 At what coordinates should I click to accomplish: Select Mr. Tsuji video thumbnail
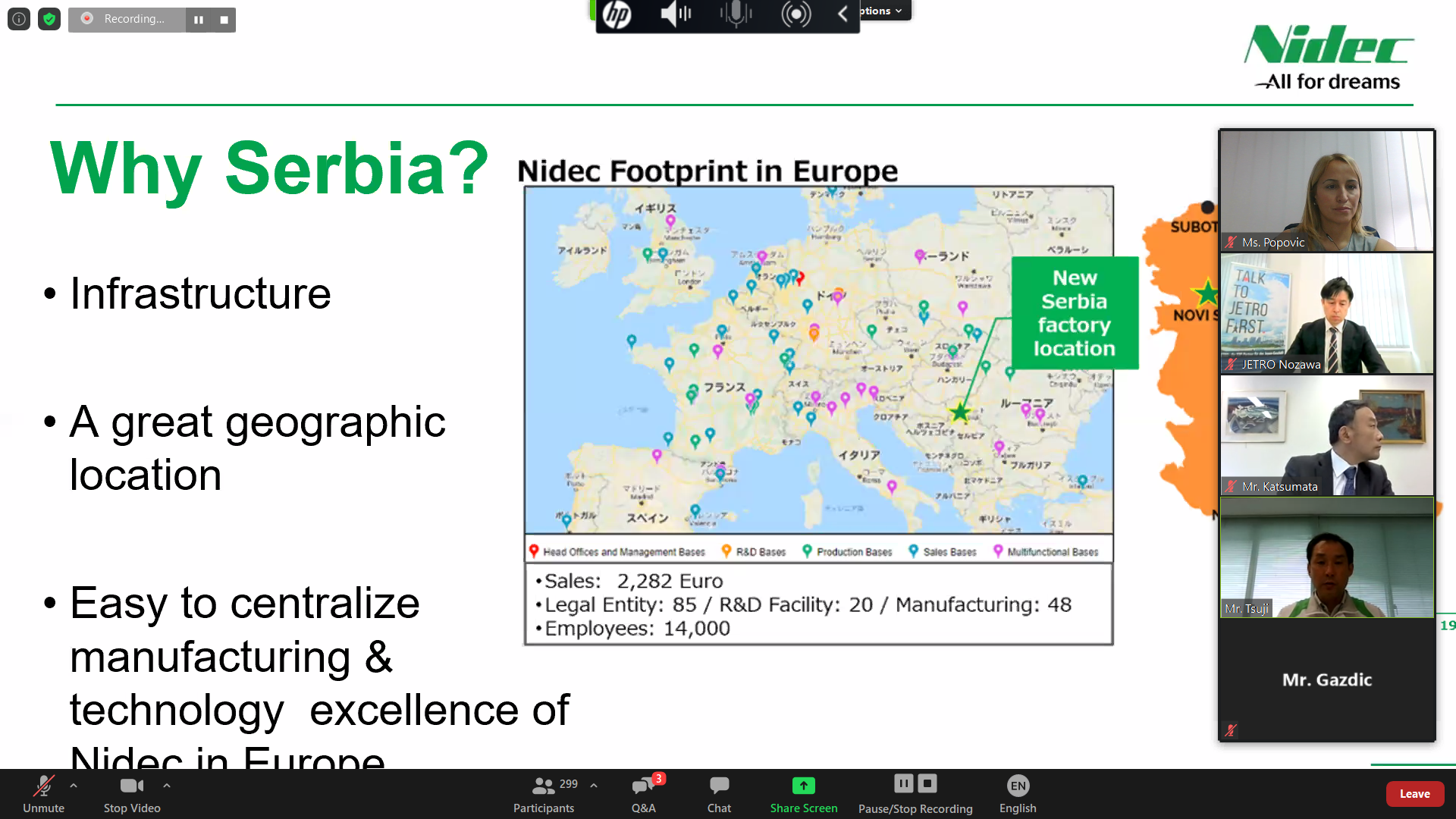click(1327, 557)
